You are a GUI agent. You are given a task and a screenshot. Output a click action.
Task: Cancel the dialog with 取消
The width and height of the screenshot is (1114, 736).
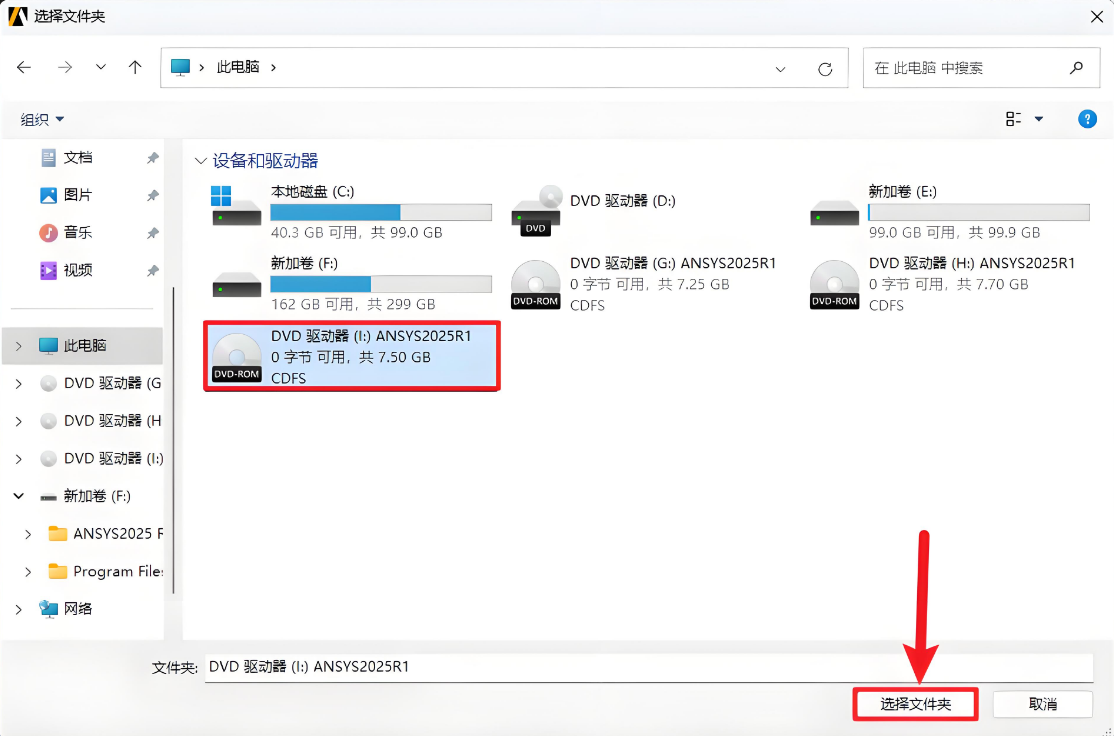tap(1042, 704)
